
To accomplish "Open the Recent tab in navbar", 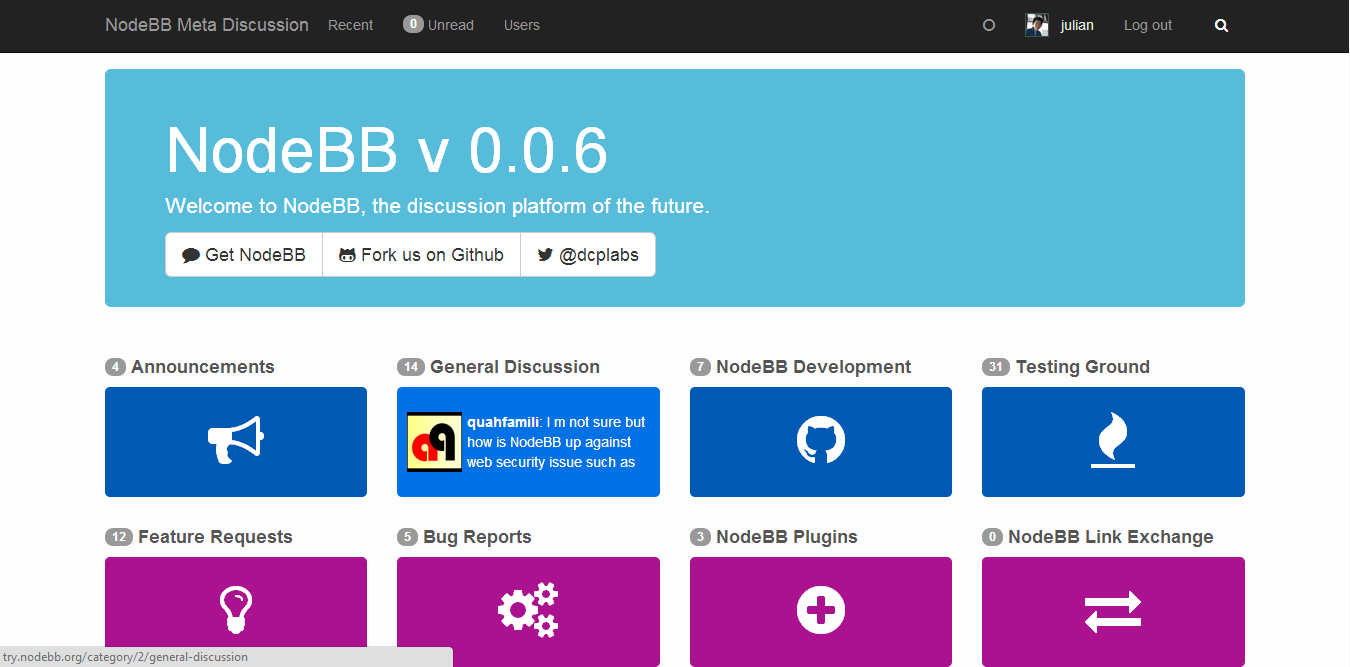I will (350, 25).
